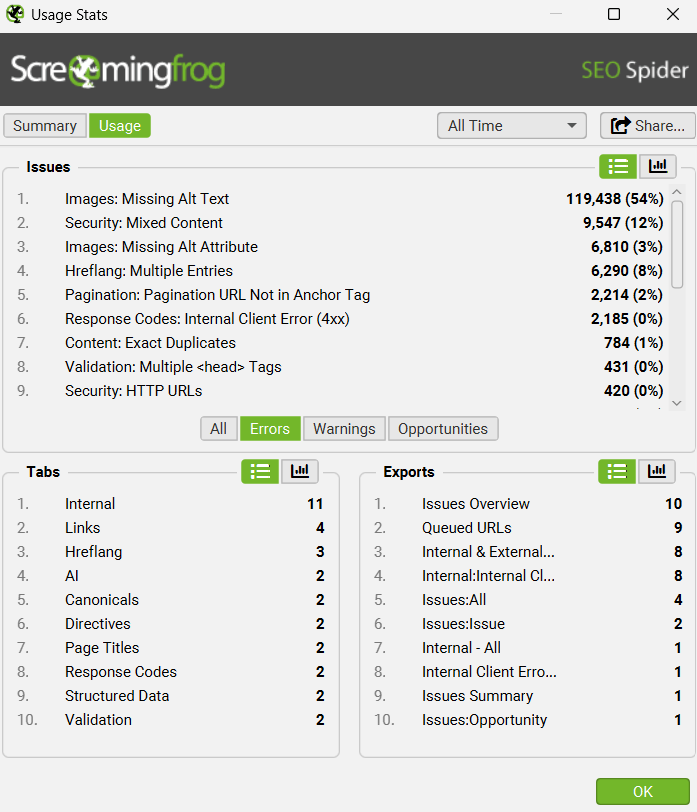Close the Usage Stats window

(x=673, y=14)
